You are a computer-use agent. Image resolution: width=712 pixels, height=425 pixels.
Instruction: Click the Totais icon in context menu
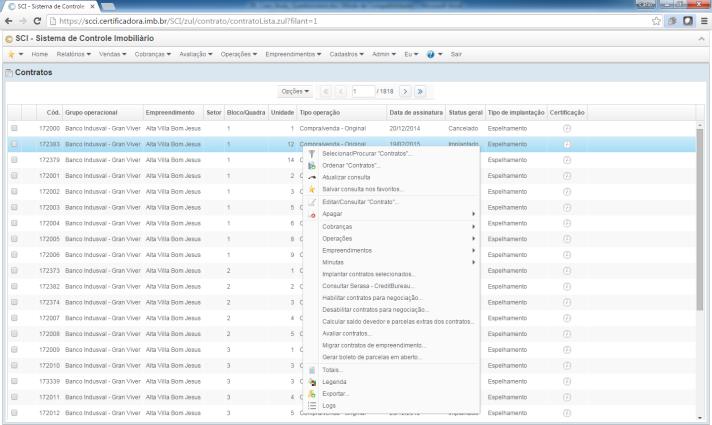click(312, 370)
